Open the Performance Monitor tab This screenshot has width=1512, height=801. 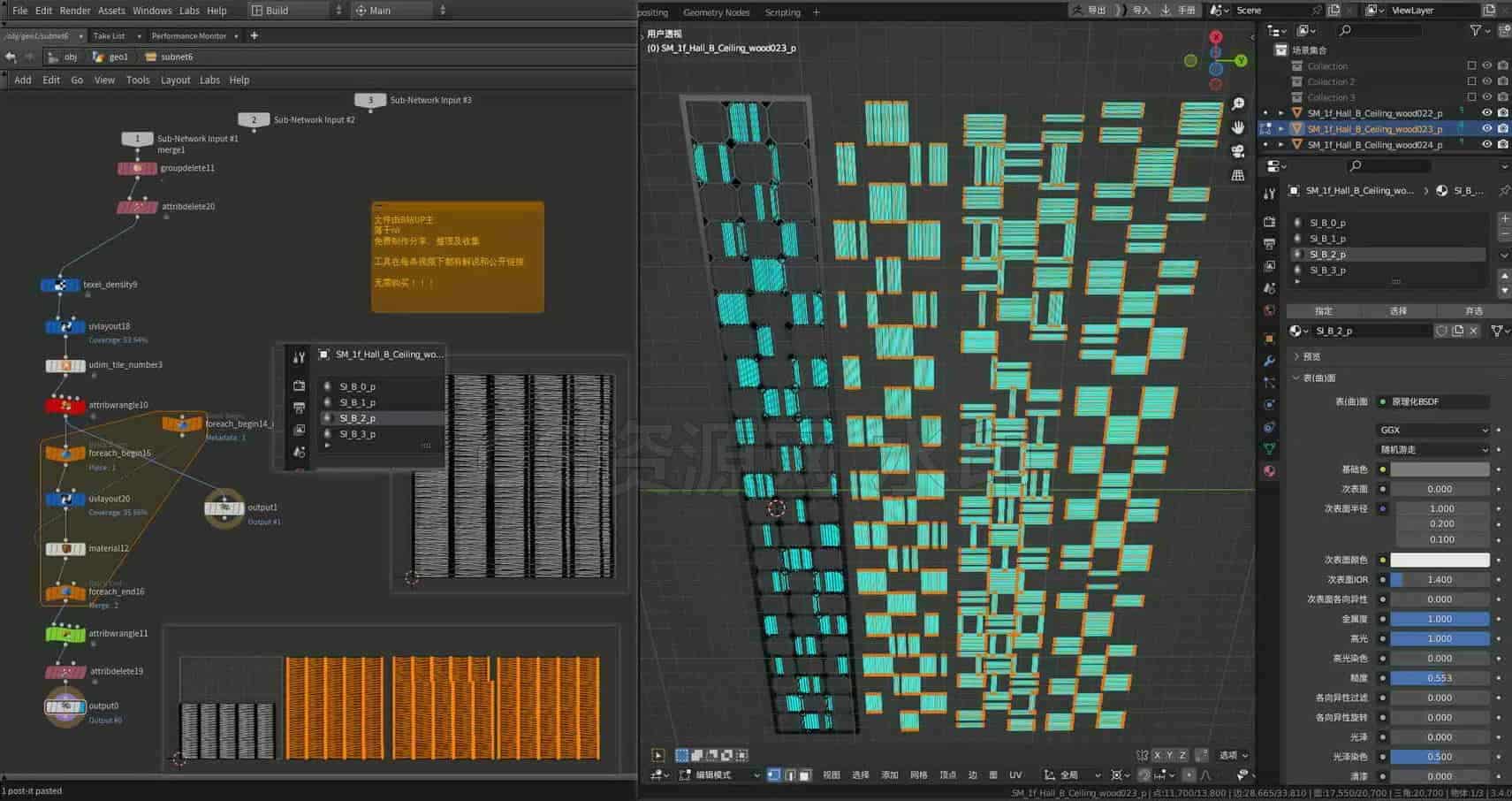(188, 36)
